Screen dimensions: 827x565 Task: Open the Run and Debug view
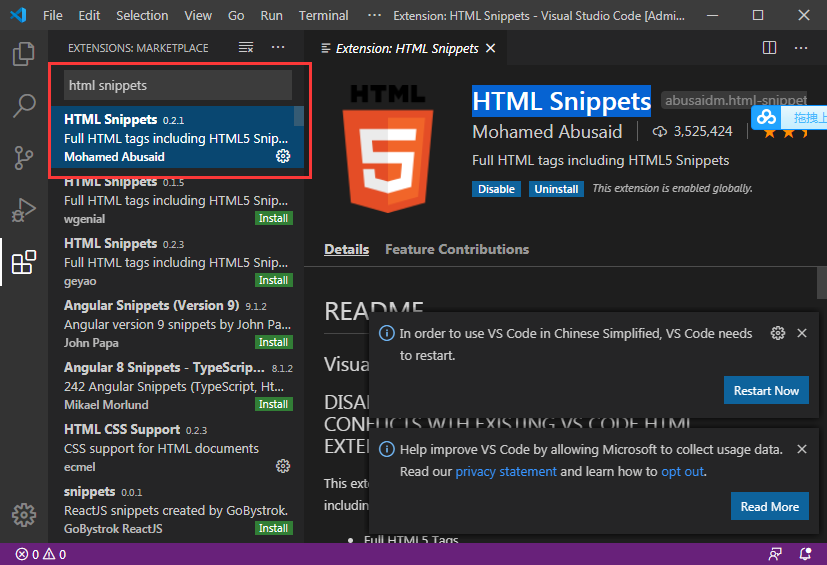click(x=23, y=209)
